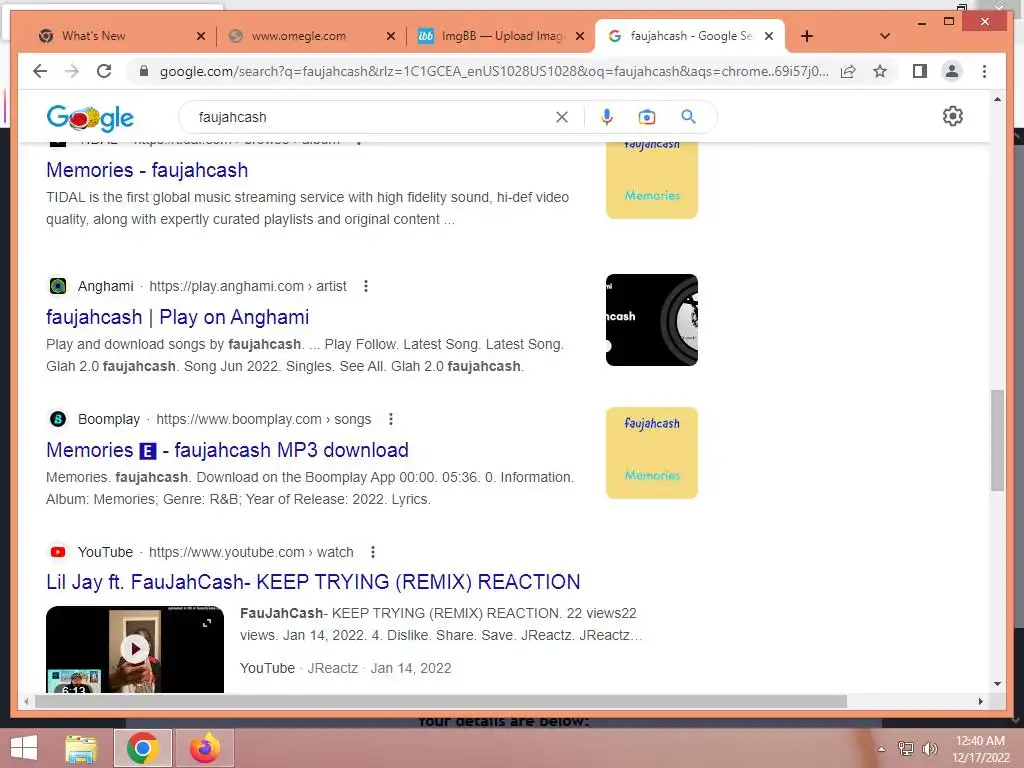Close the faujahcash Google Search tab
Viewport: 1024px width, 768px height.
[769, 36]
